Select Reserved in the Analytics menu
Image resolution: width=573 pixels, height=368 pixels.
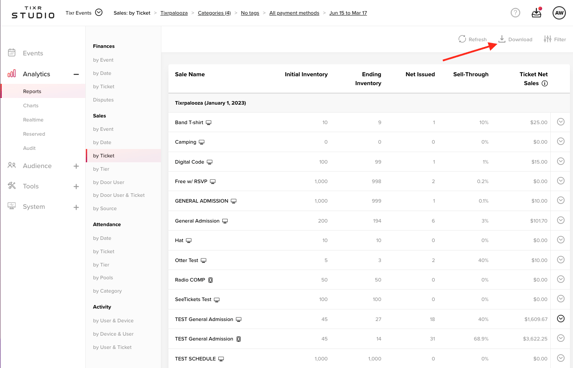pyautogui.click(x=34, y=134)
